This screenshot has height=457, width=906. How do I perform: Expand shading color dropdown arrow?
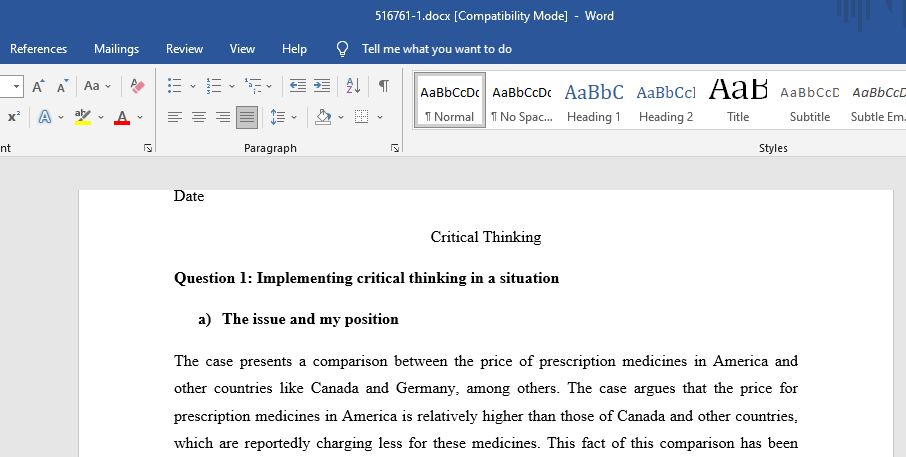(341, 117)
